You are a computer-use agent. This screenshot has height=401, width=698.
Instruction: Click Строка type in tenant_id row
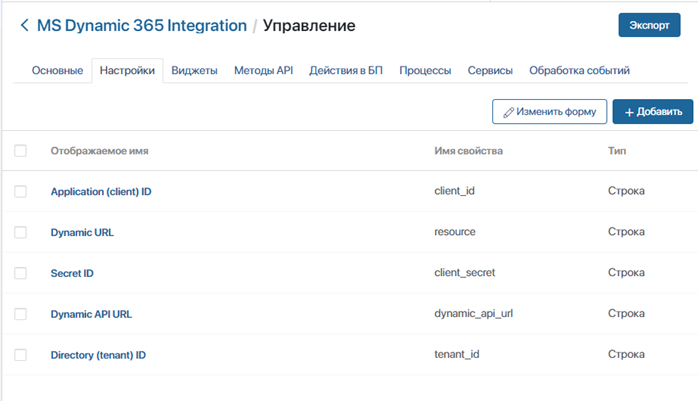pos(626,354)
